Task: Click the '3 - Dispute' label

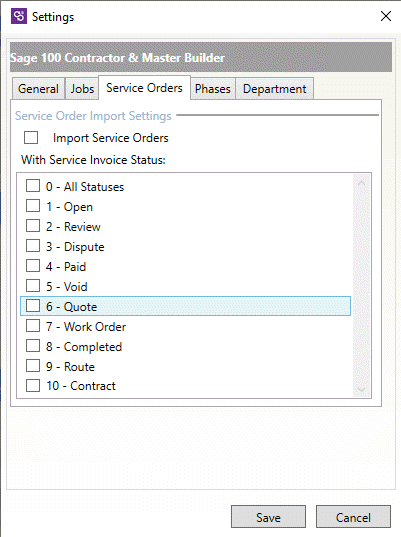Action: (75, 247)
